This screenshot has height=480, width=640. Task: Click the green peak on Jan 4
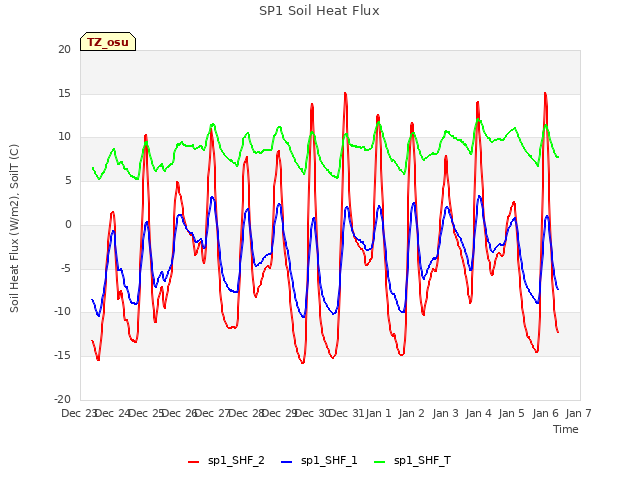click(x=478, y=120)
